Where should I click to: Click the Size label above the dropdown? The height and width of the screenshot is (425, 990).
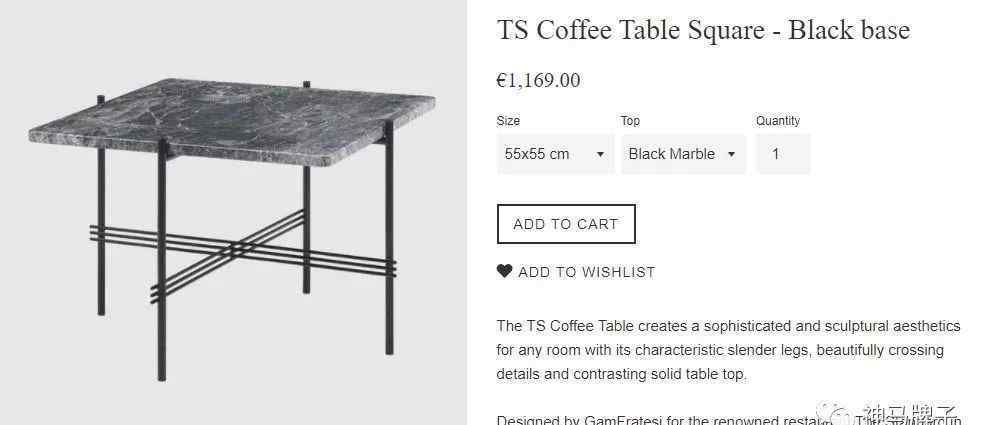click(508, 121)
